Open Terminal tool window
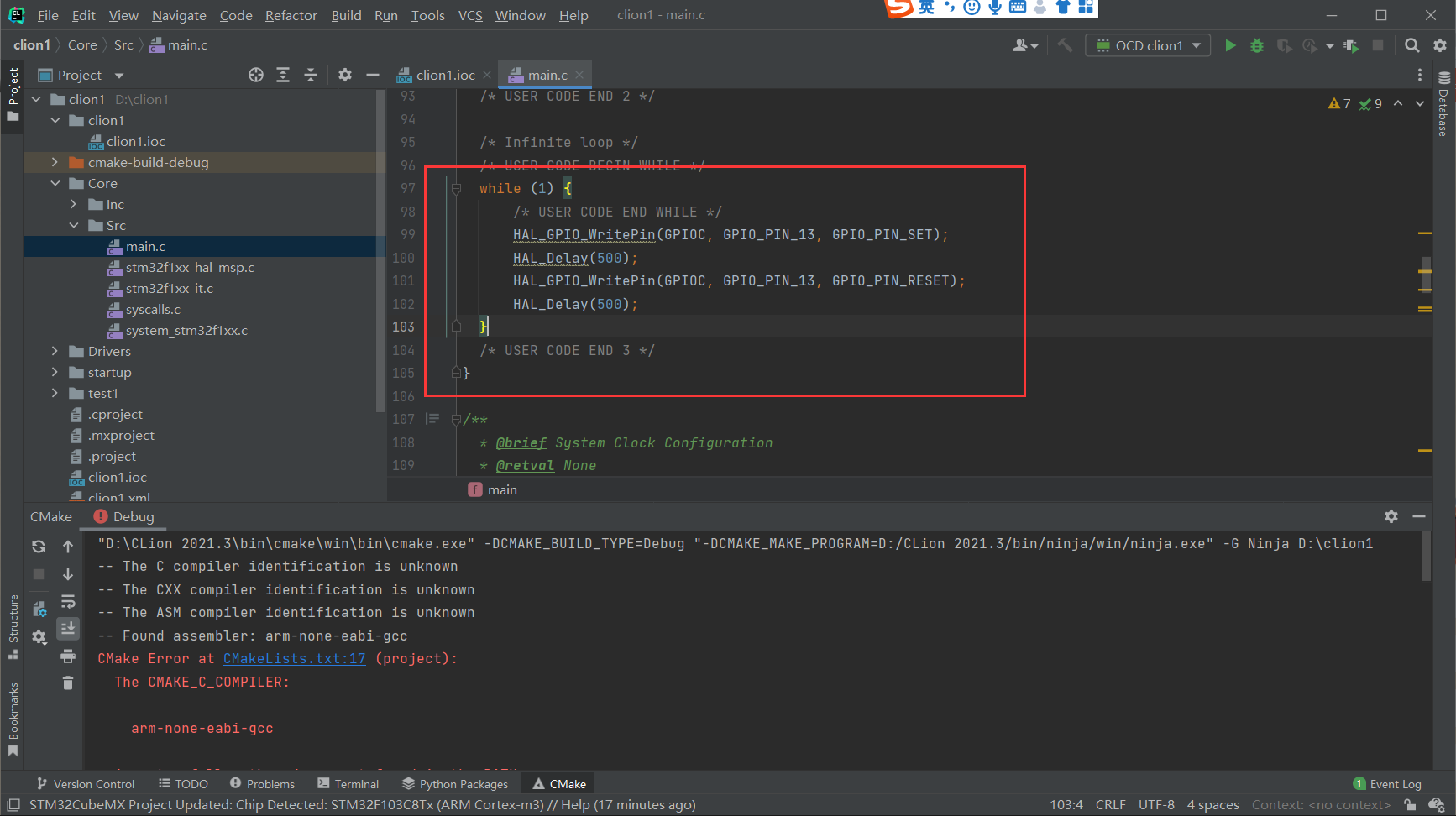Image resolution: width=1456 pixels, height=816 pixels. click(348, 784)
